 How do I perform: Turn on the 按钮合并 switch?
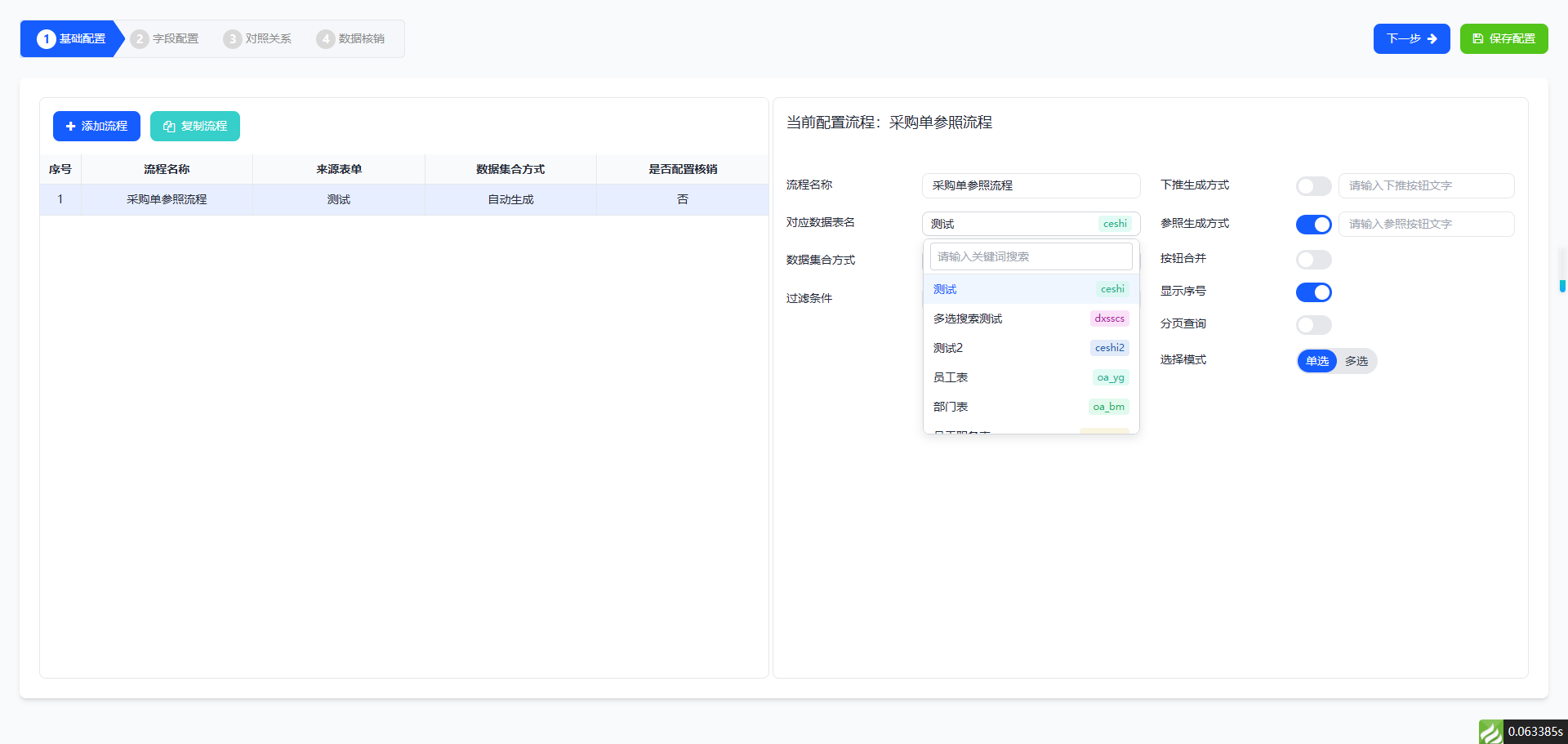tap(1313, 260)
